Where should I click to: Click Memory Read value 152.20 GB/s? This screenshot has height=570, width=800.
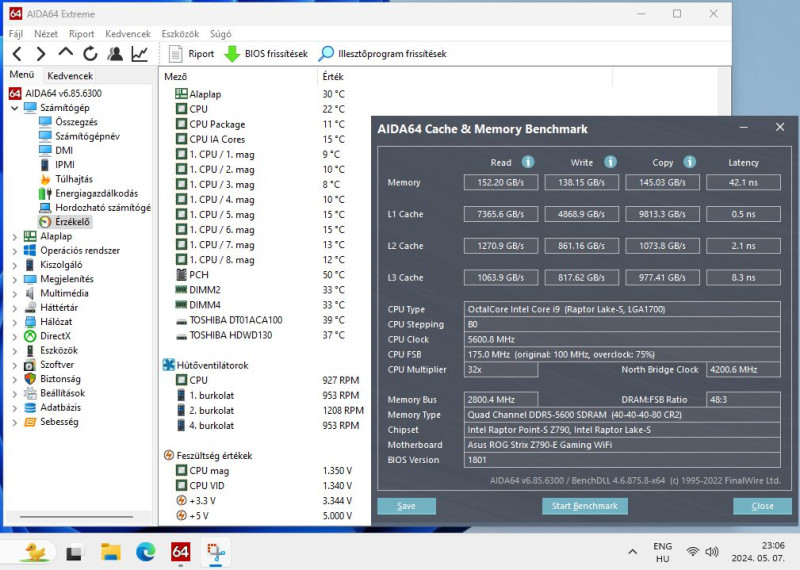(501, 182)
